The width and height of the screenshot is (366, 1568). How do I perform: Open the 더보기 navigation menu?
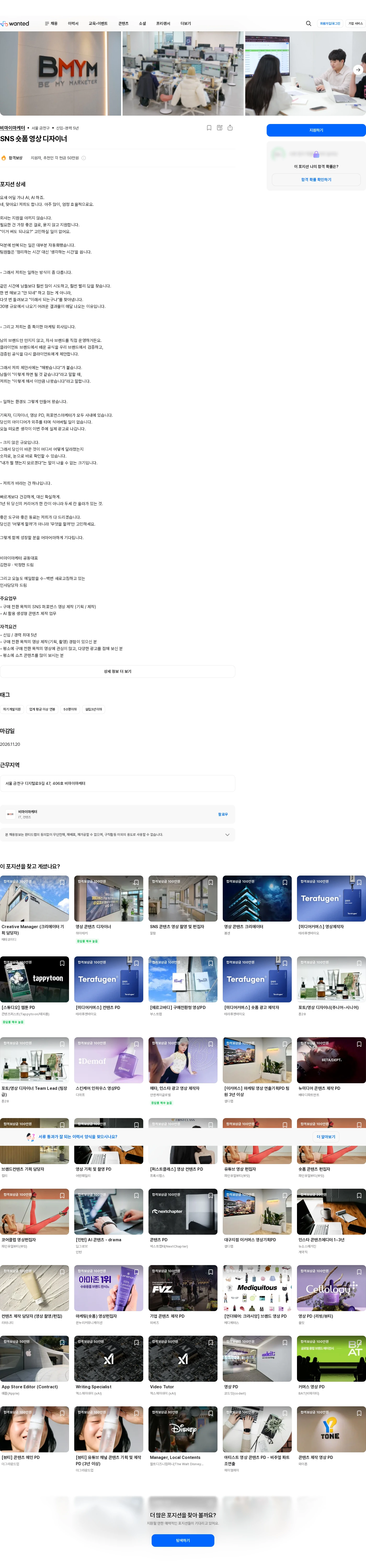(x=185, y=24)
